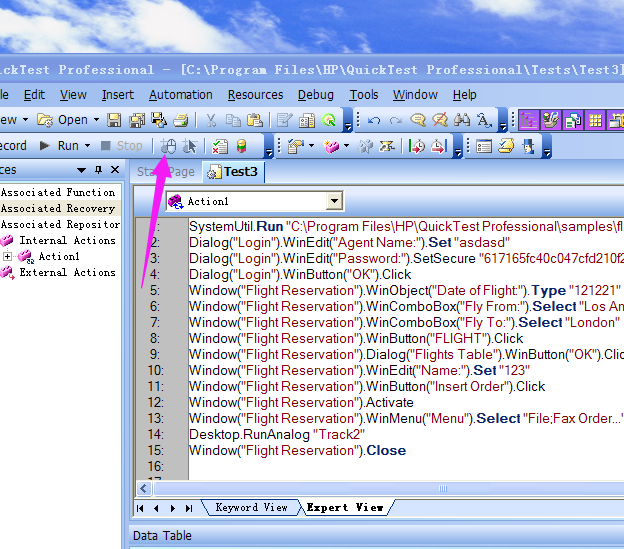Open the Resources pane menu triangle
The width and height of the screenshot is (624, 549).
[x=81, y=170]
